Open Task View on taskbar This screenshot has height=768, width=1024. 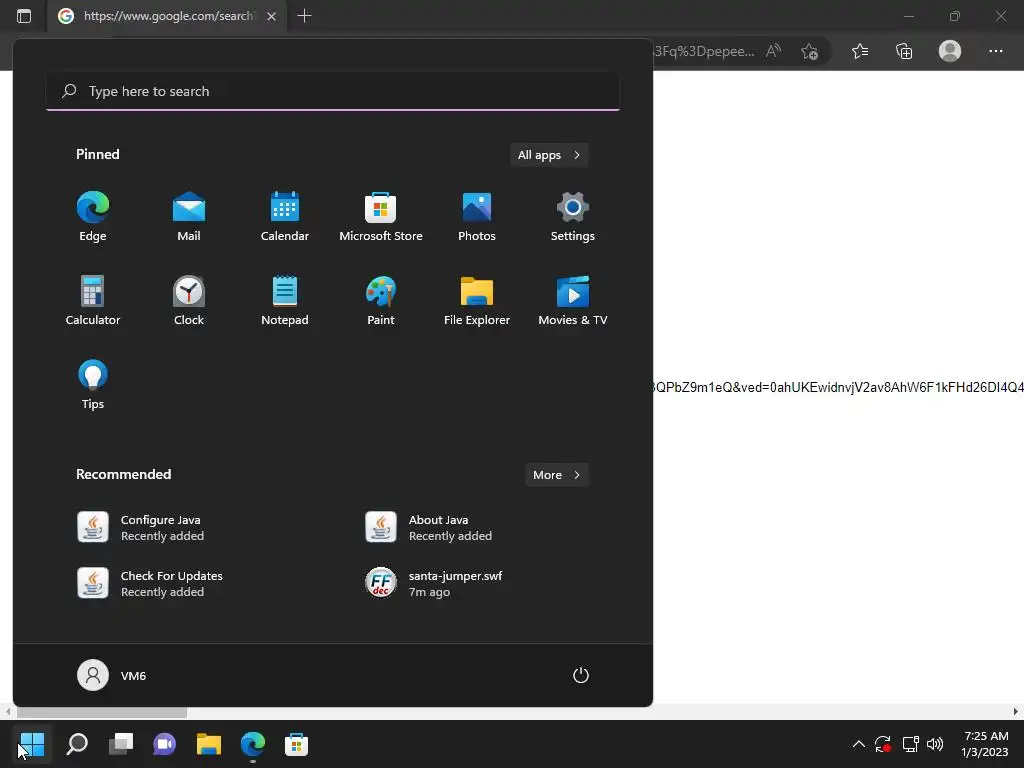pos(121,744)
